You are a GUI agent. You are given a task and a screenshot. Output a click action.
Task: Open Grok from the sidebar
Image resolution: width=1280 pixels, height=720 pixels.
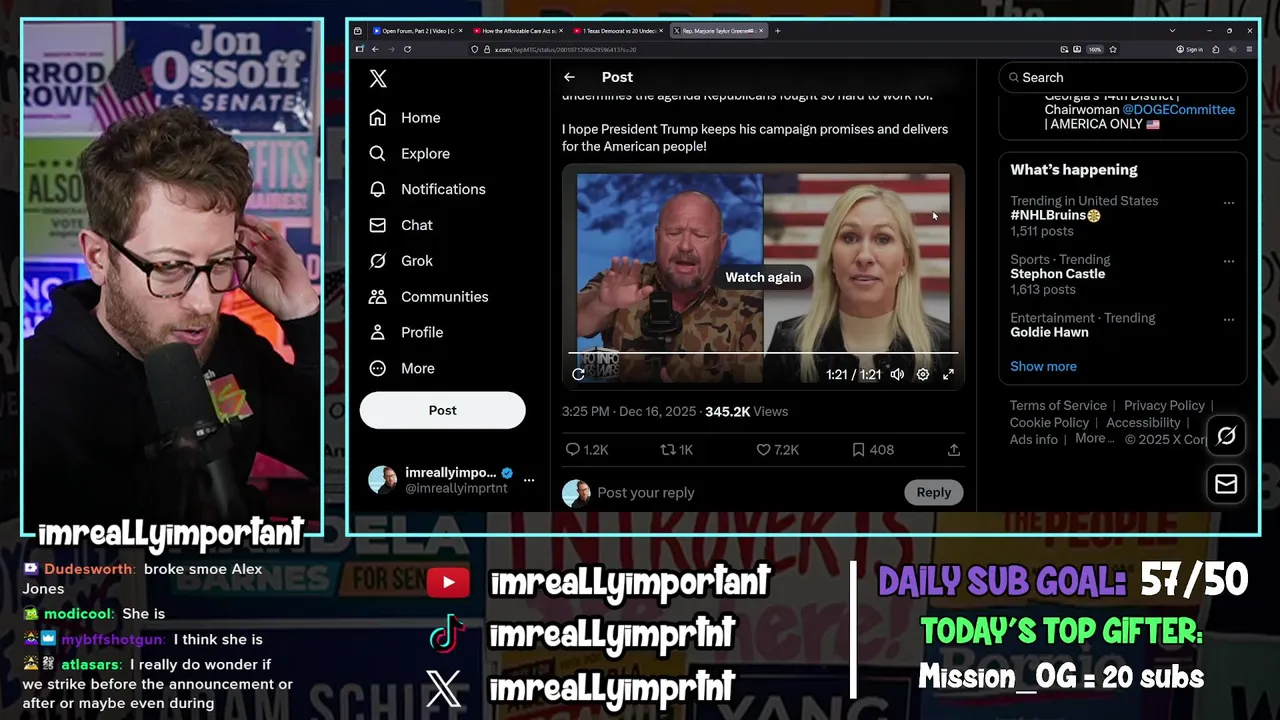(401, 261)
